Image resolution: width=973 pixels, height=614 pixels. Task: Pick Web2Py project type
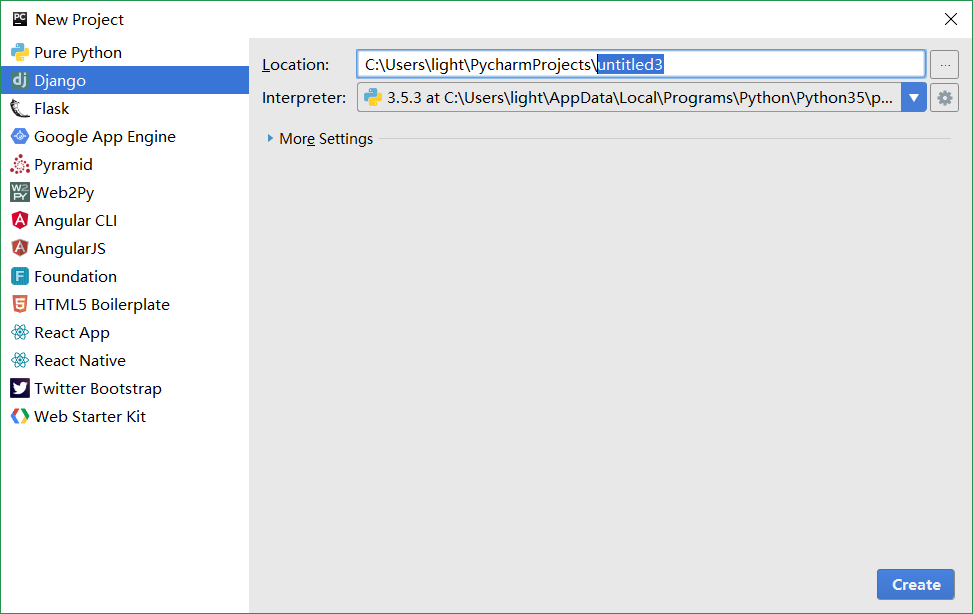pos(64,192)
